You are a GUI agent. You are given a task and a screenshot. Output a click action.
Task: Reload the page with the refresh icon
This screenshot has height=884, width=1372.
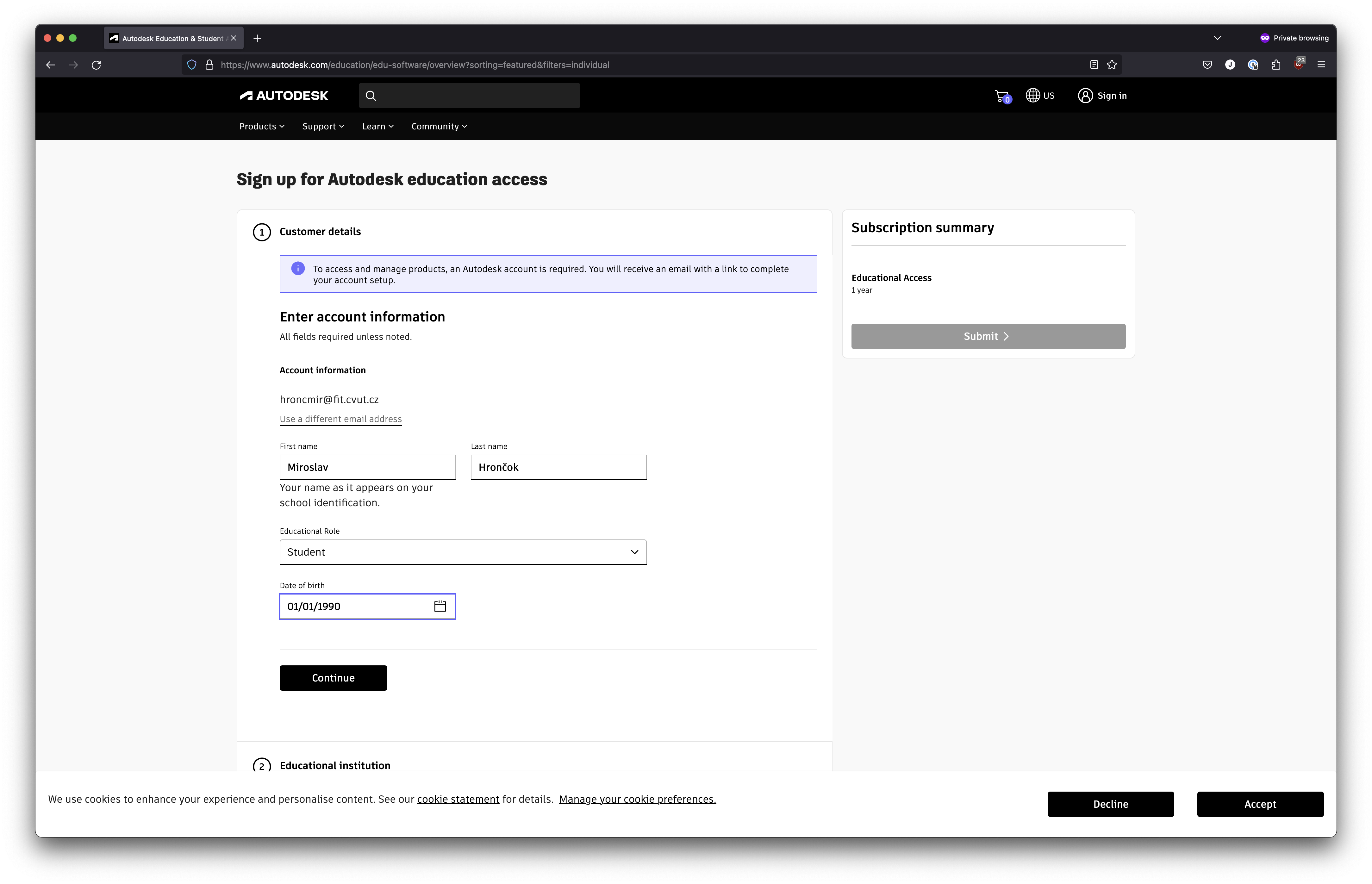(x=97, y=65)
